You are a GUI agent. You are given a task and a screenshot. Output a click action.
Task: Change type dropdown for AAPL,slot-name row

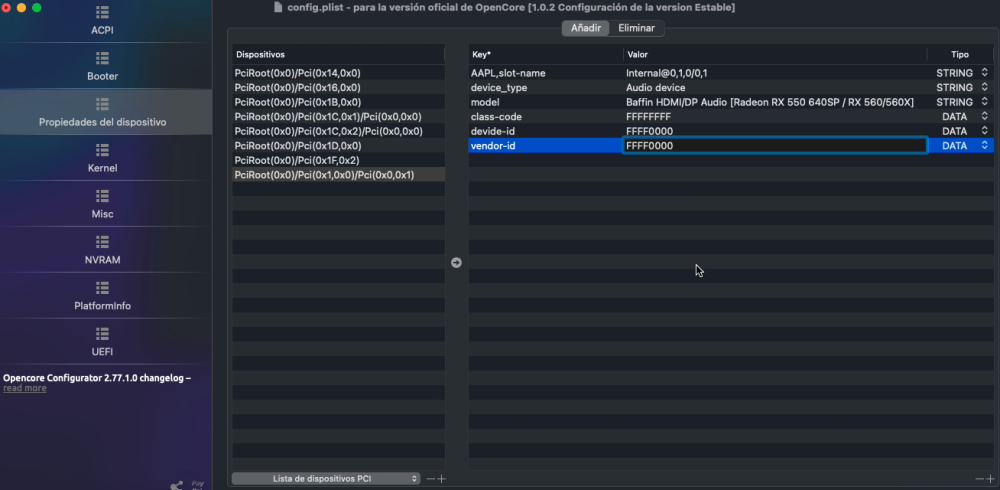984,73
